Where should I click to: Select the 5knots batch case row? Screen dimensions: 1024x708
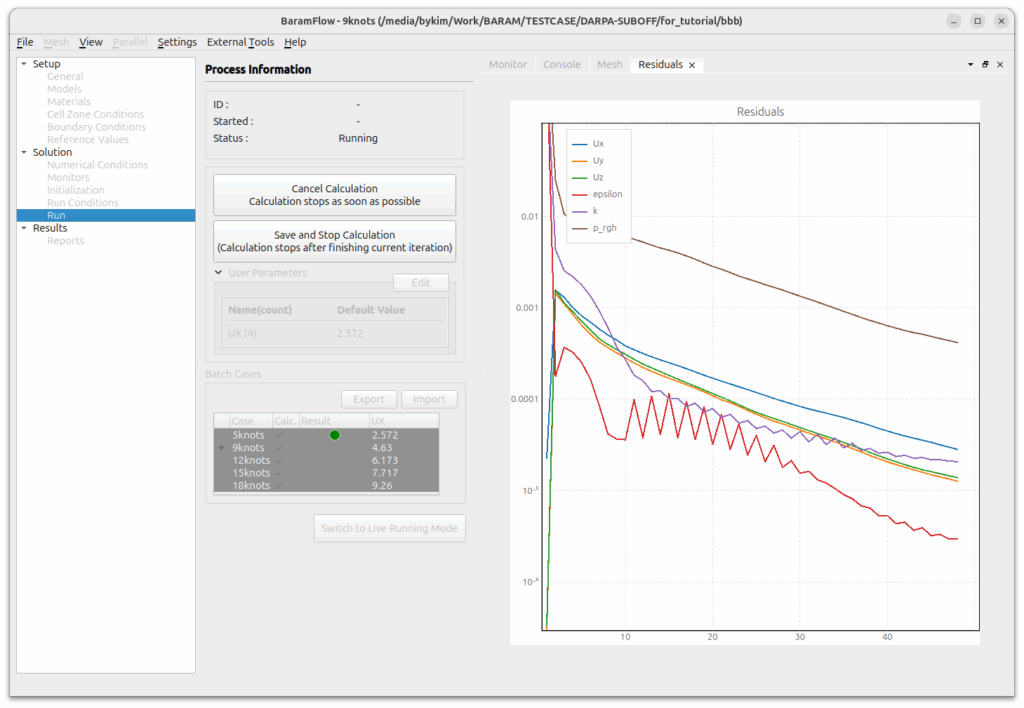(326, 435)
